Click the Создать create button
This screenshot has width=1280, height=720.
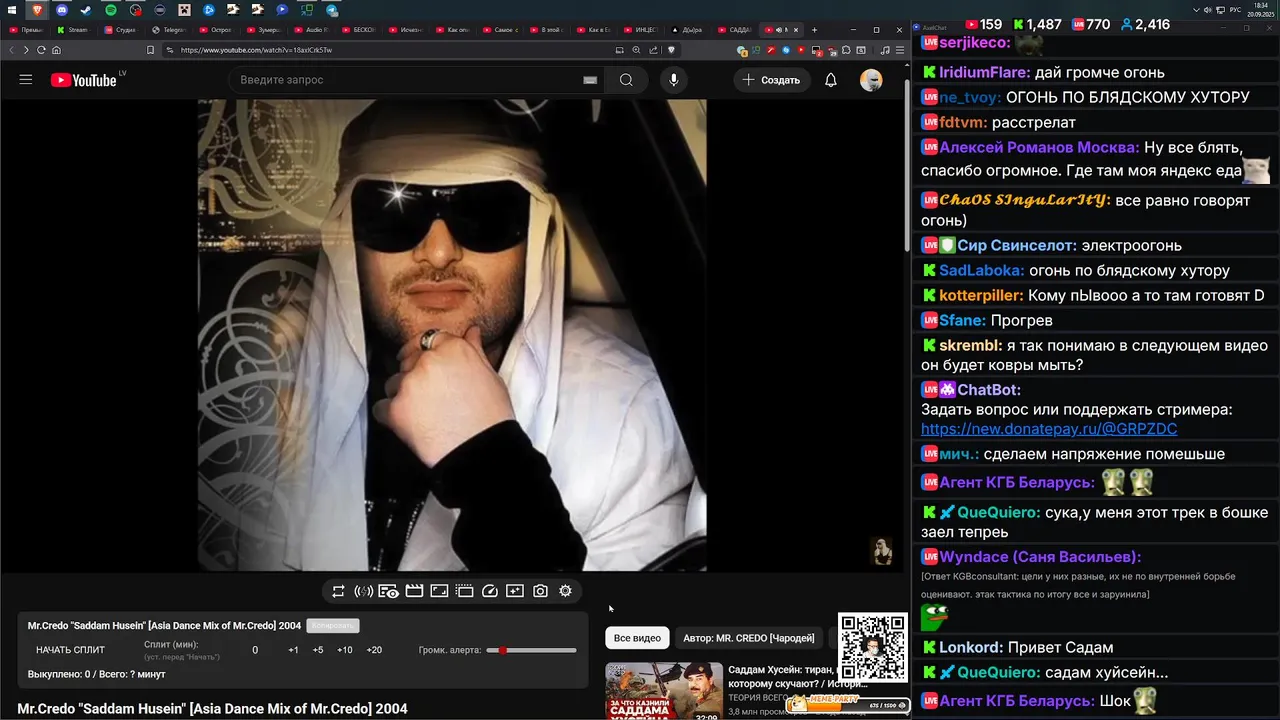771,80
